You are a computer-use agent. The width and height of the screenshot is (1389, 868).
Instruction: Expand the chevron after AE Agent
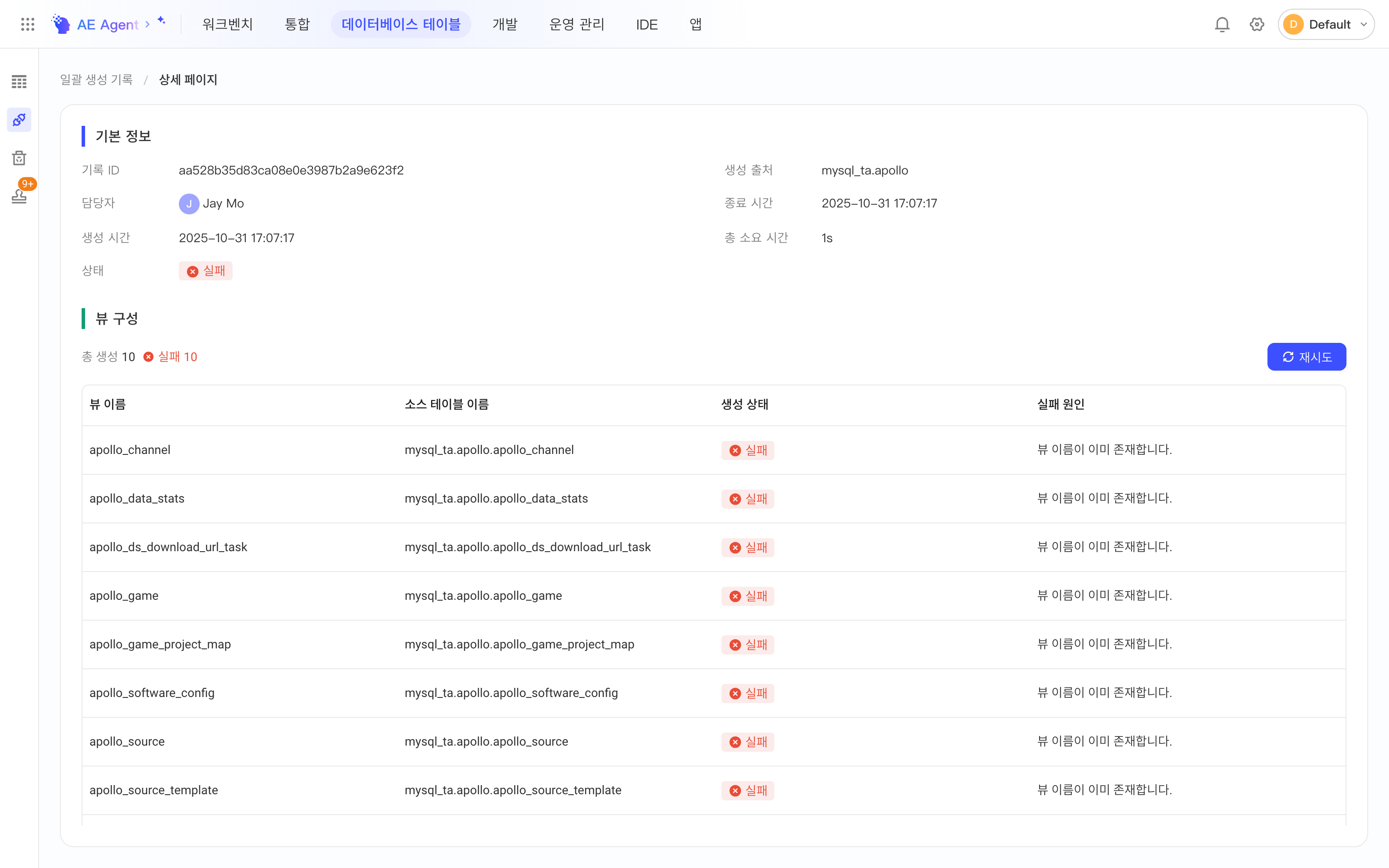point(148,24)
